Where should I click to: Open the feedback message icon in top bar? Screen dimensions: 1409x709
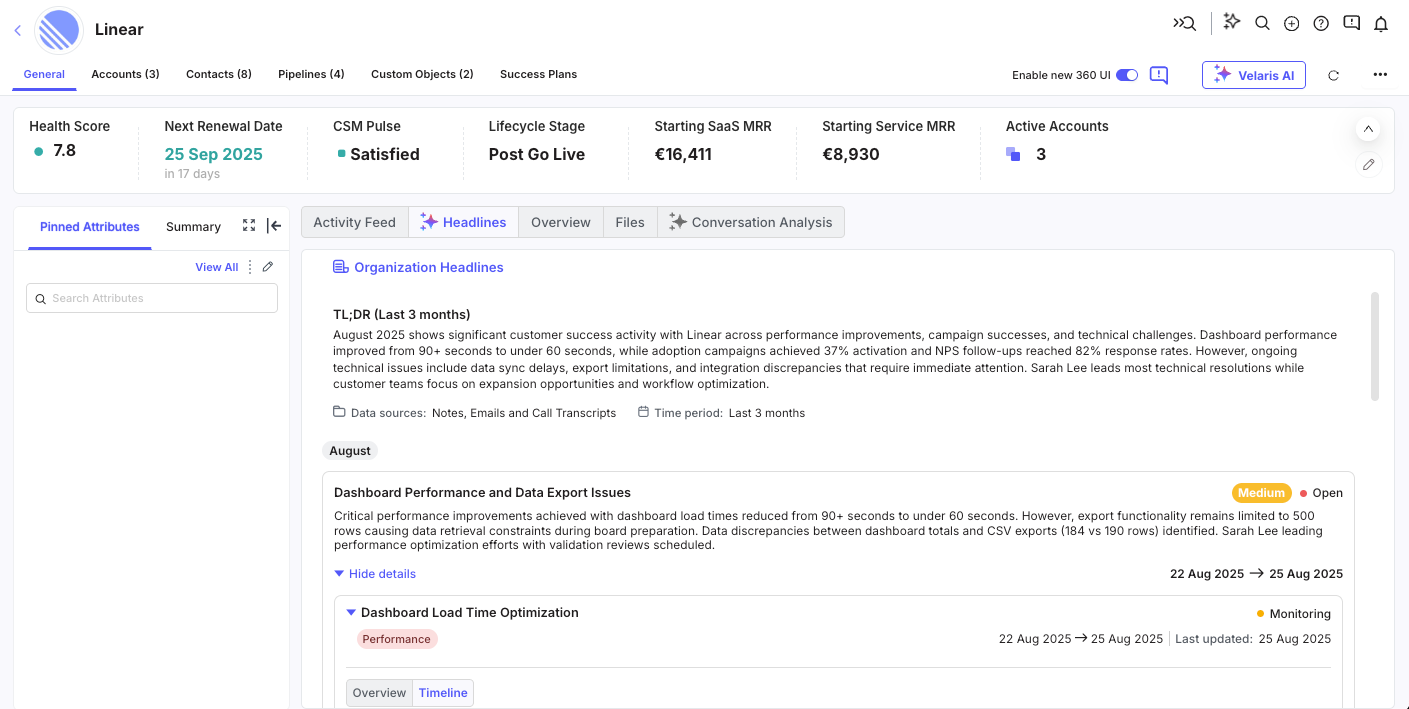(x=1351, y=23)
